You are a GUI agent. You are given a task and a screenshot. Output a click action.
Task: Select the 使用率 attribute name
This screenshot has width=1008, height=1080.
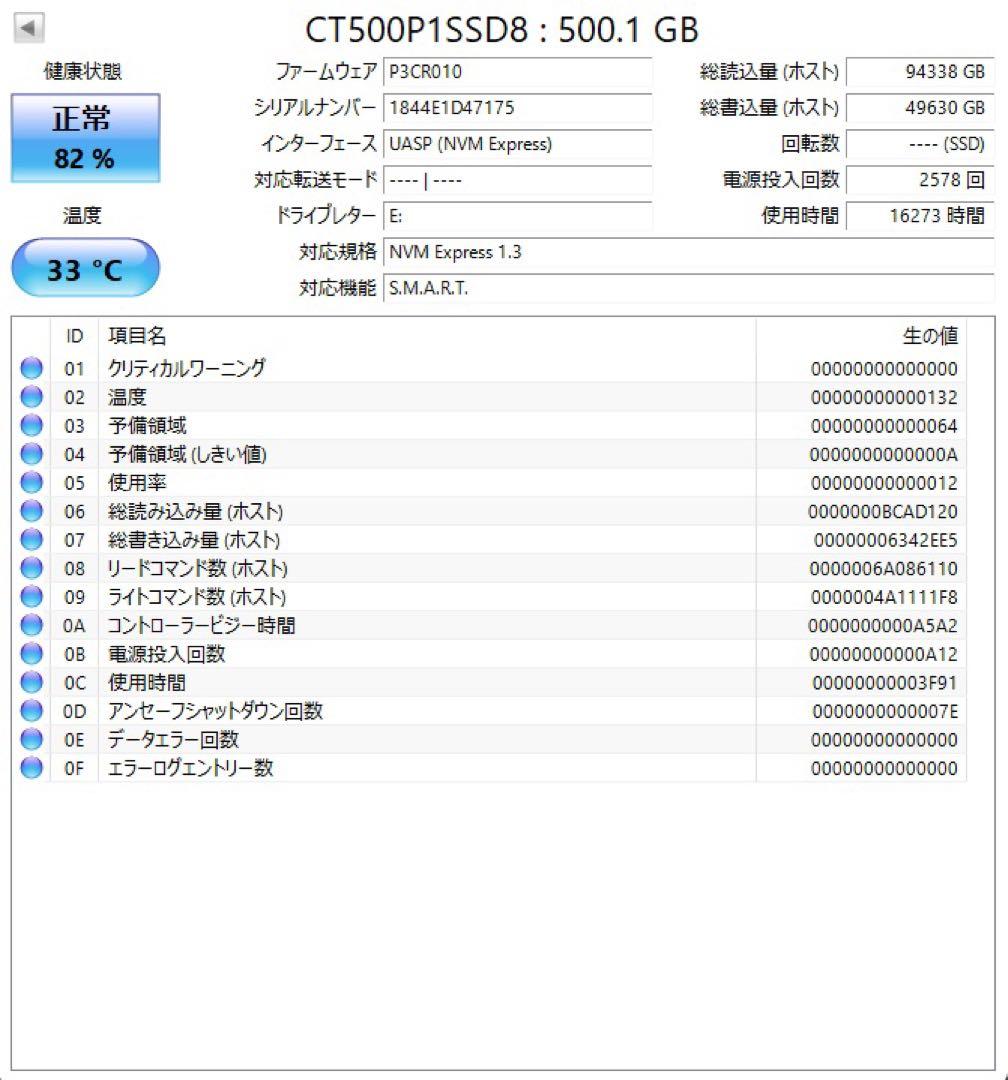point(136,483)
